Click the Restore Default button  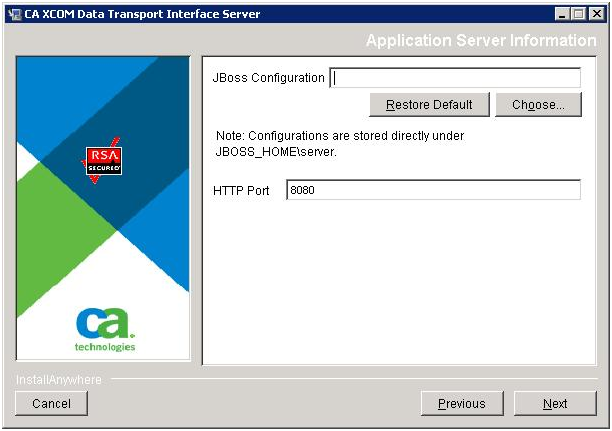tap(429, 105)
